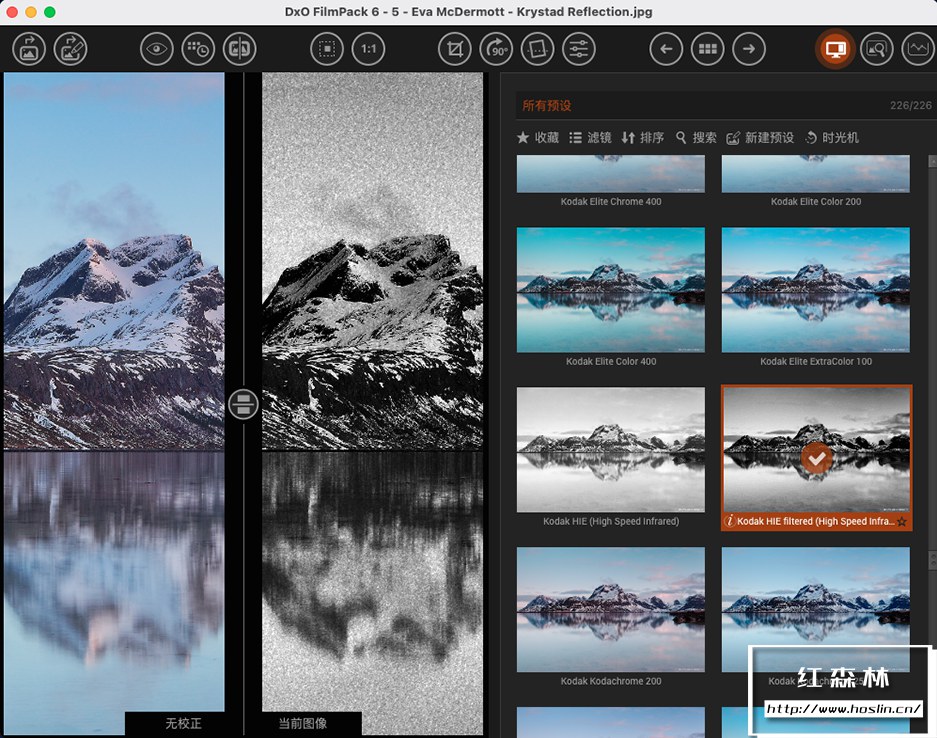Click the save/export image icon
Screen dimensions: 937x738
[71, 49]
